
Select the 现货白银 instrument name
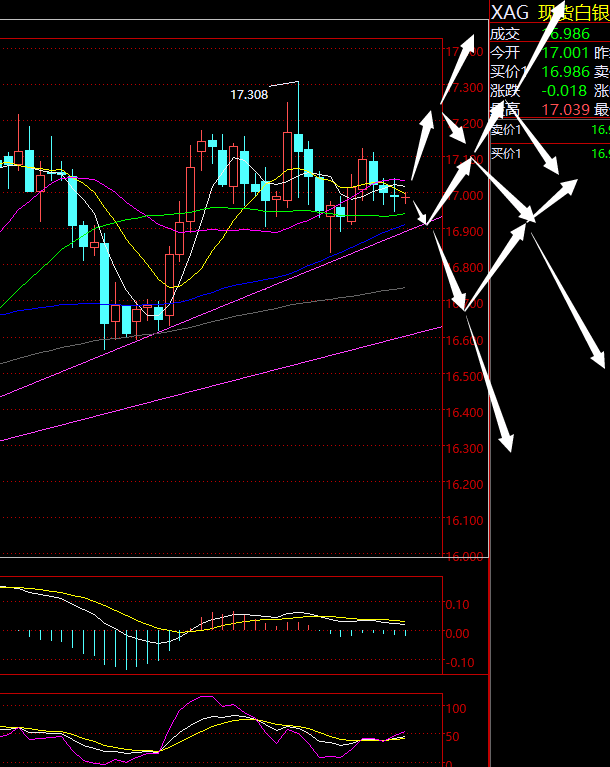click(574, 12)
